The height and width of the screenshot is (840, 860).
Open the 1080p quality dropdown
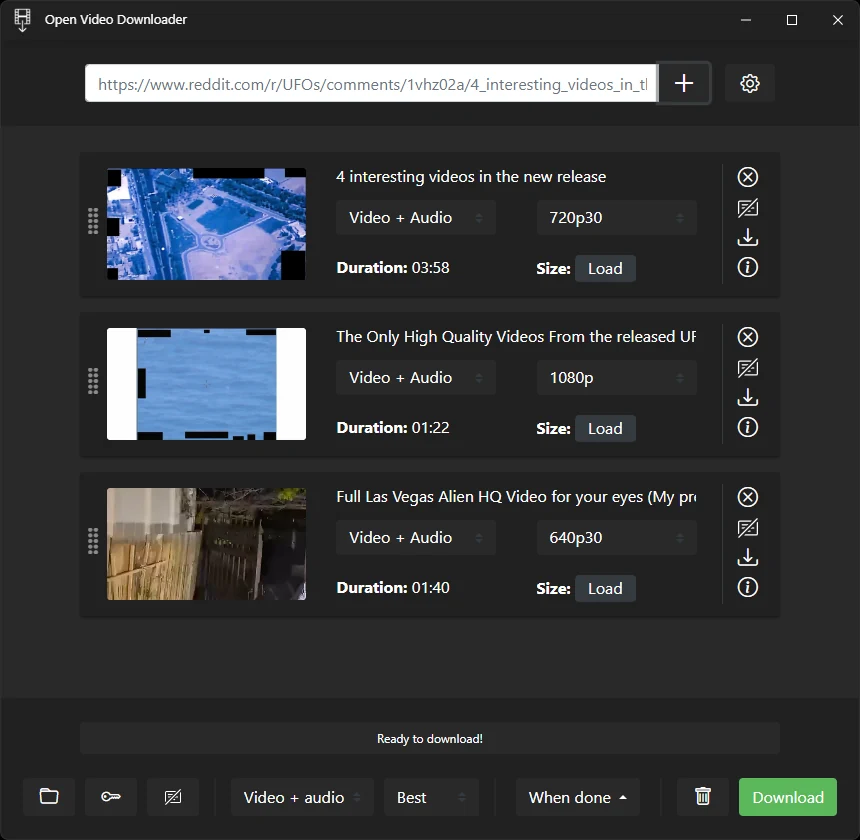point(616,378)
